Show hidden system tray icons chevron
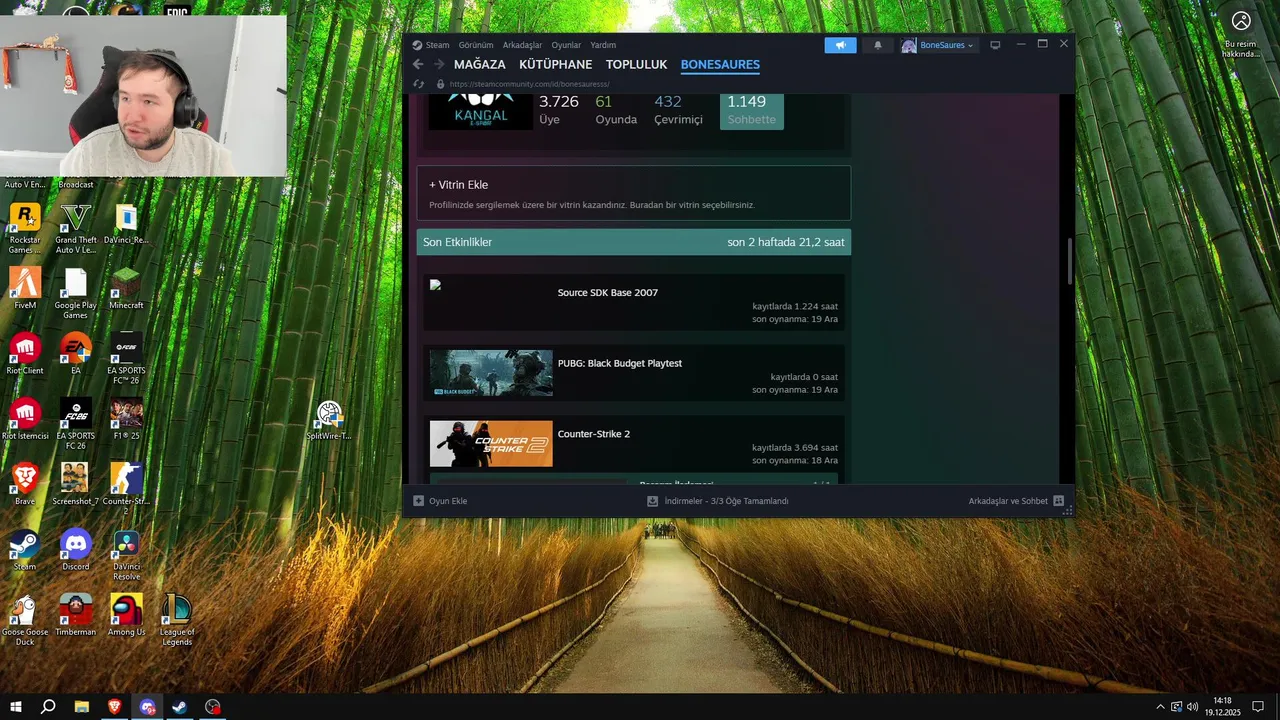Screen dimensions: 1280x720 pos(1160,707)
